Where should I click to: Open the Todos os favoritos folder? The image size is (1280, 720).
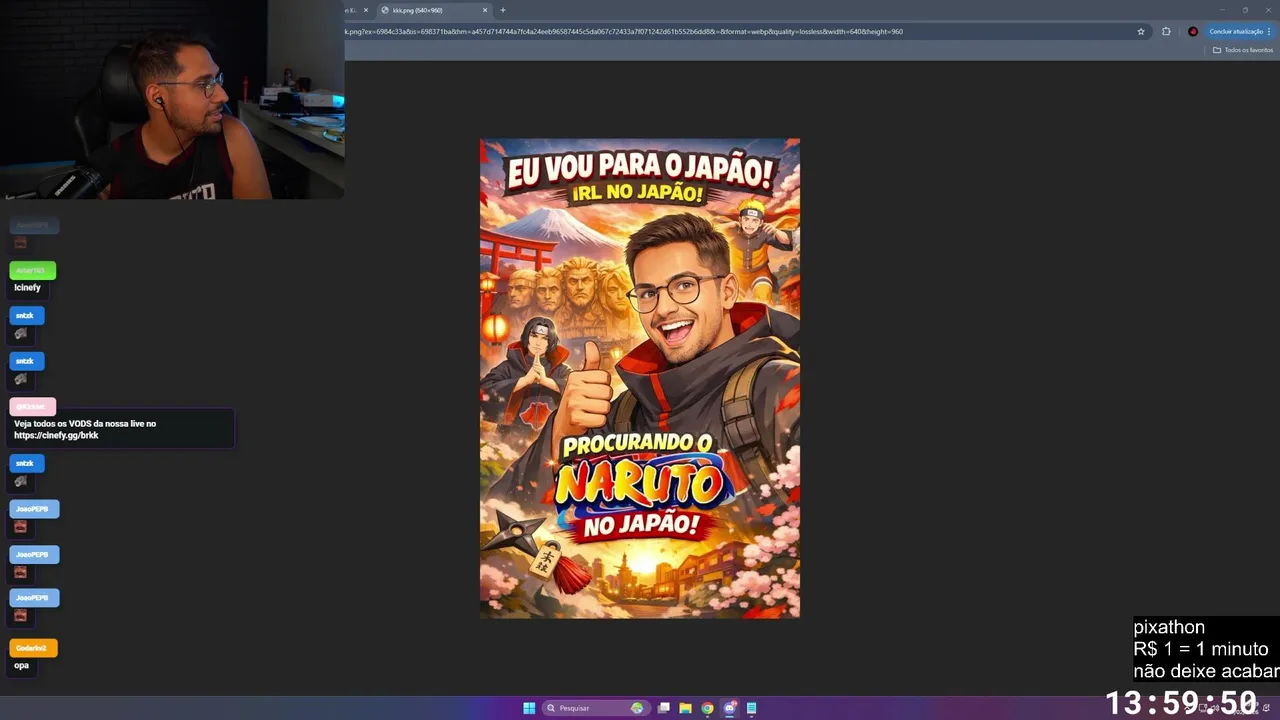1243,50
